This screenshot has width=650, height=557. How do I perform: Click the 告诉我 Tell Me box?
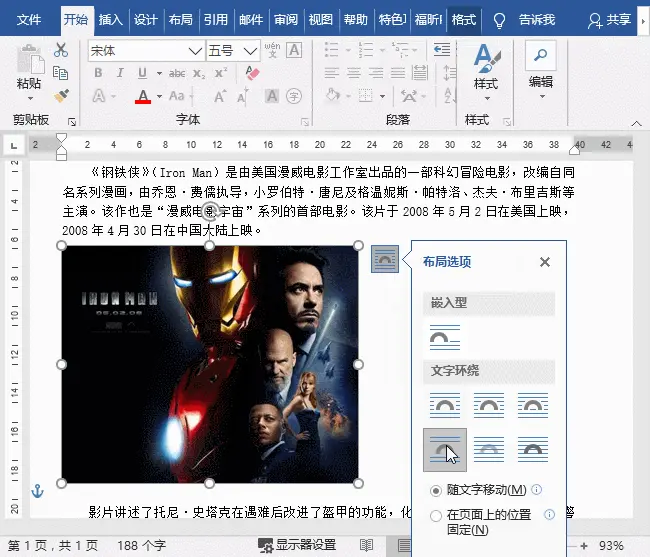pos(537,19)
